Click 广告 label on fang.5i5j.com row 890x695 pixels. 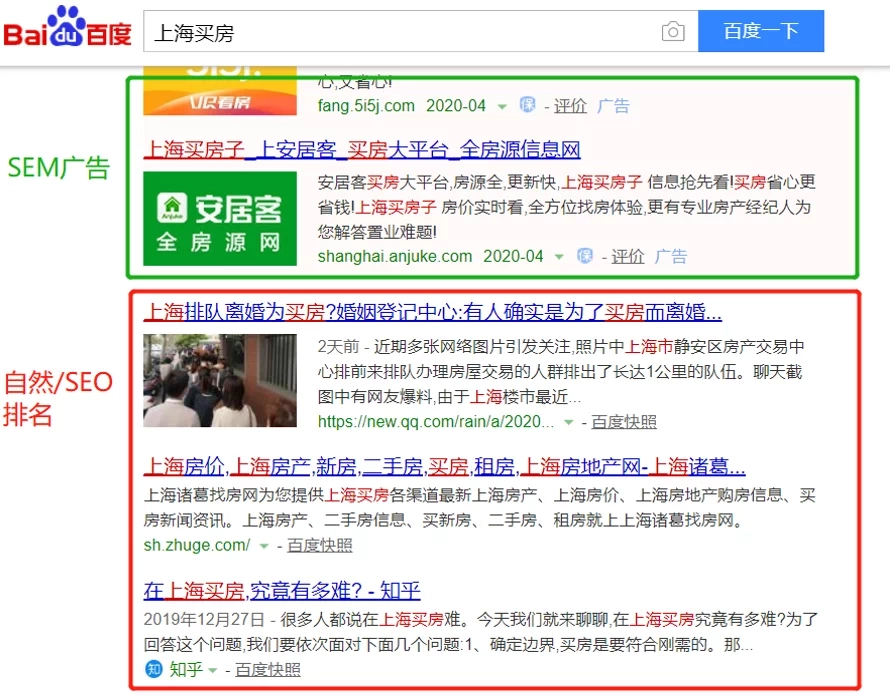coord(613,106)
